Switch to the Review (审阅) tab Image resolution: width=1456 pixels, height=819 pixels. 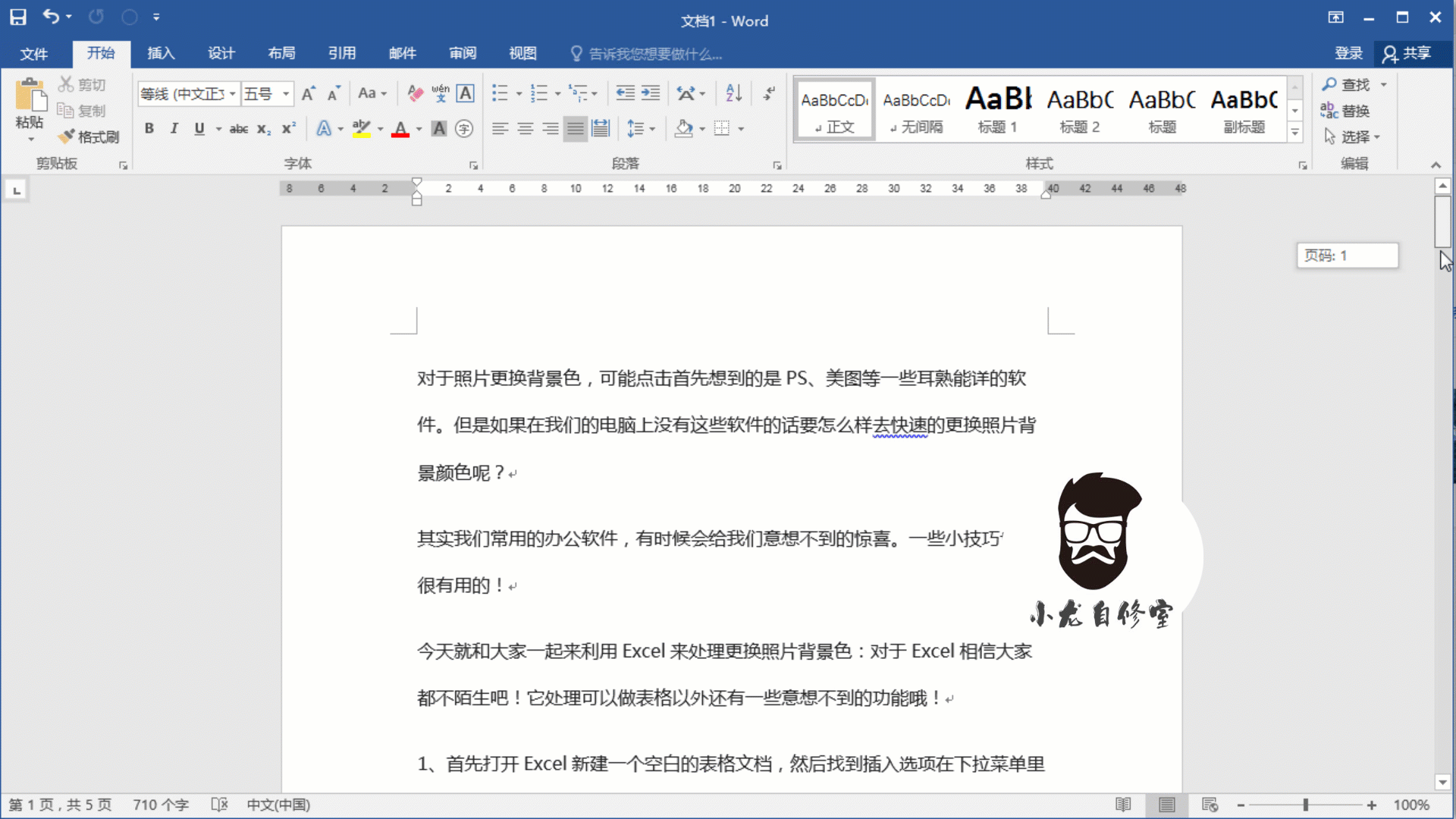coord(463,53)
